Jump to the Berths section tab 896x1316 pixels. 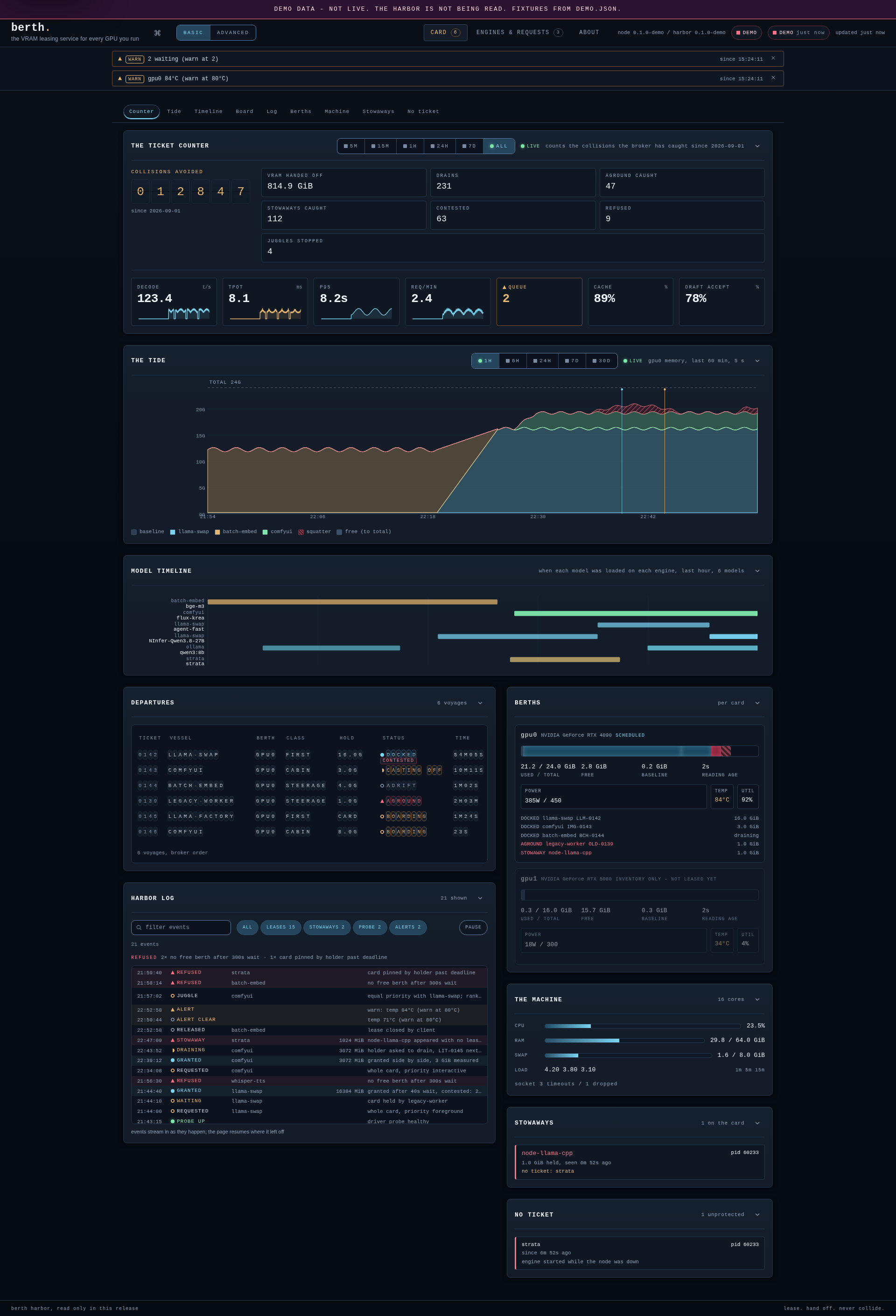[301, 112]
